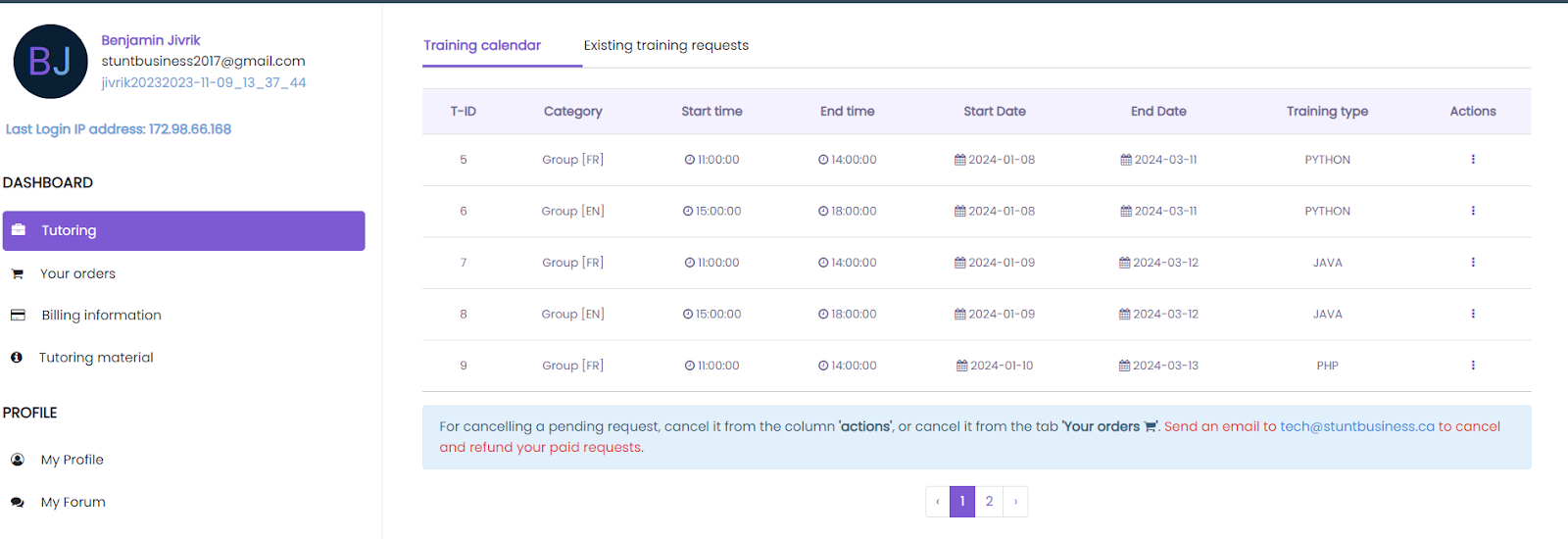The height and width of the screenshot is (539, 1568).
Task: Click the Start time column header
Action: [712, 111]
